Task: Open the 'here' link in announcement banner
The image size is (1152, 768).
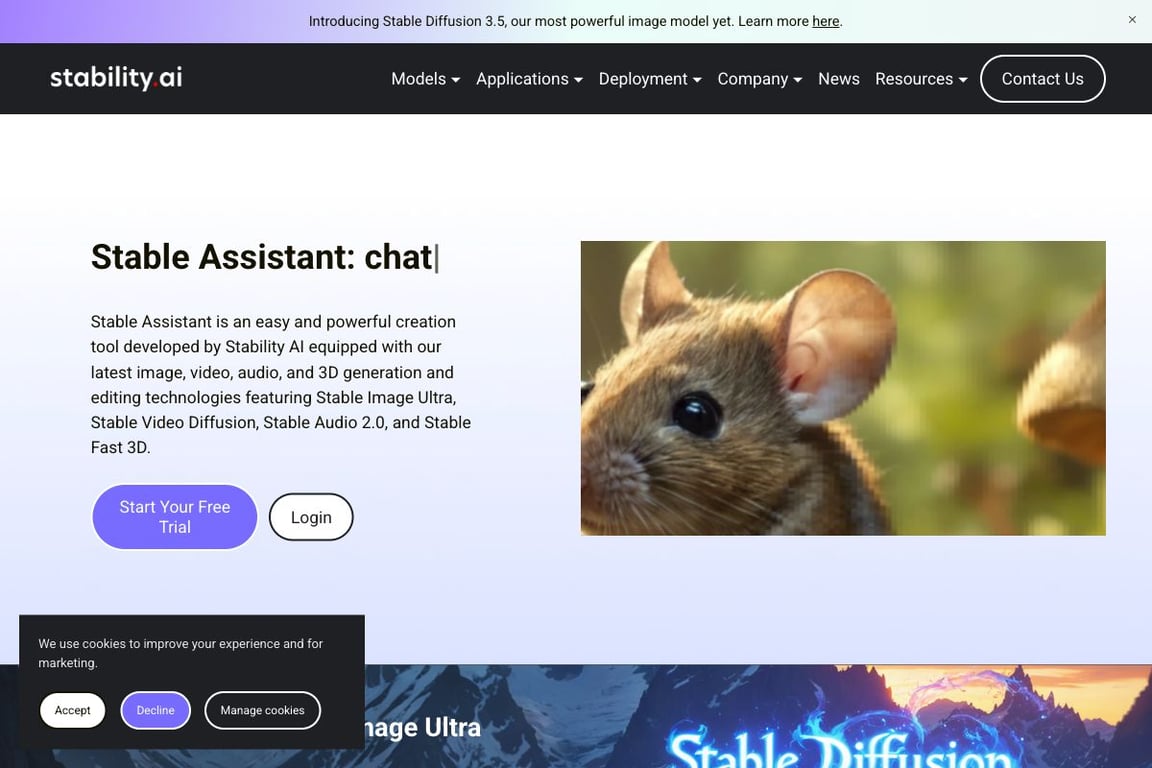Action: [x=825, y=21]
